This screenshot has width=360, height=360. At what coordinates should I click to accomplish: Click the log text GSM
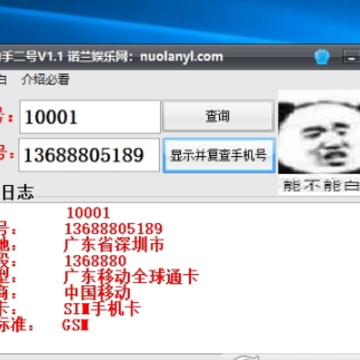click(76, 325)
